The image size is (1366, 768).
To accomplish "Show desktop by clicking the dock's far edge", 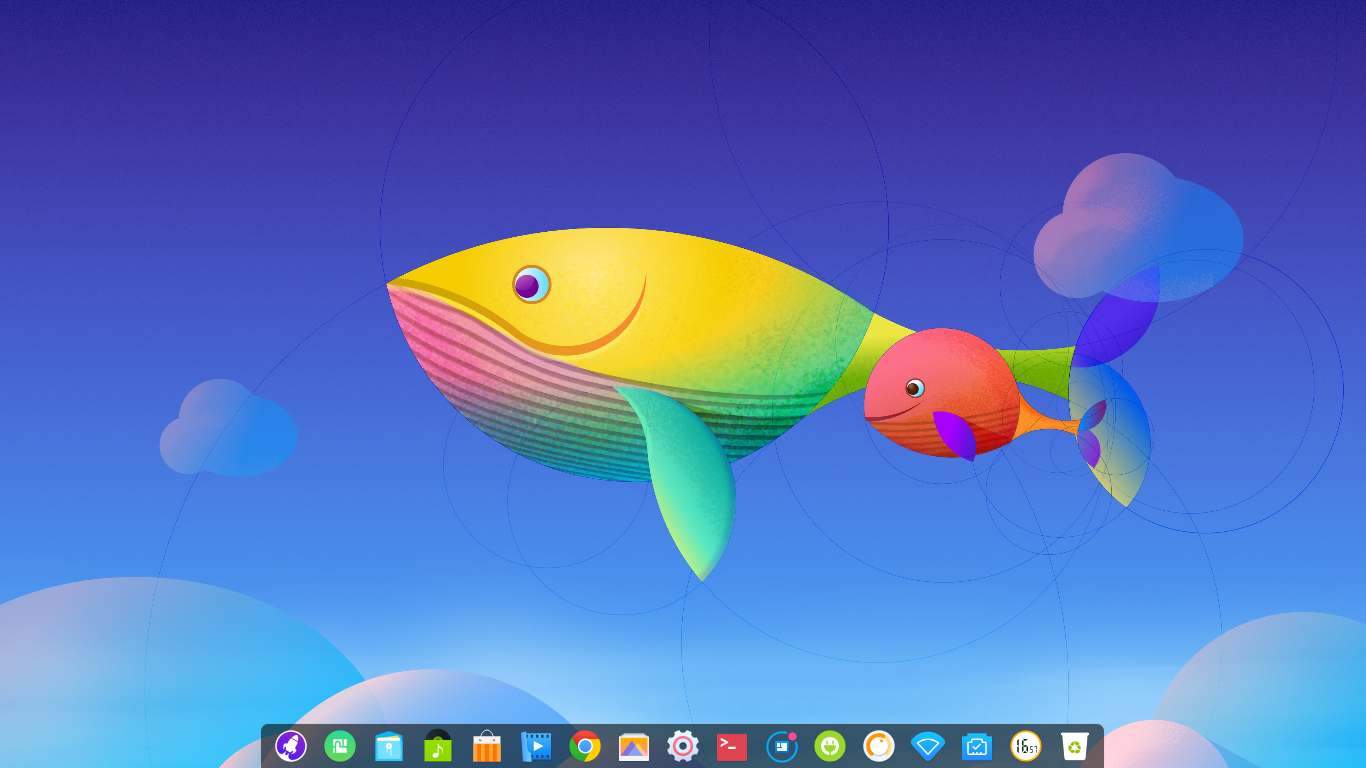I will pos(1100,746).
